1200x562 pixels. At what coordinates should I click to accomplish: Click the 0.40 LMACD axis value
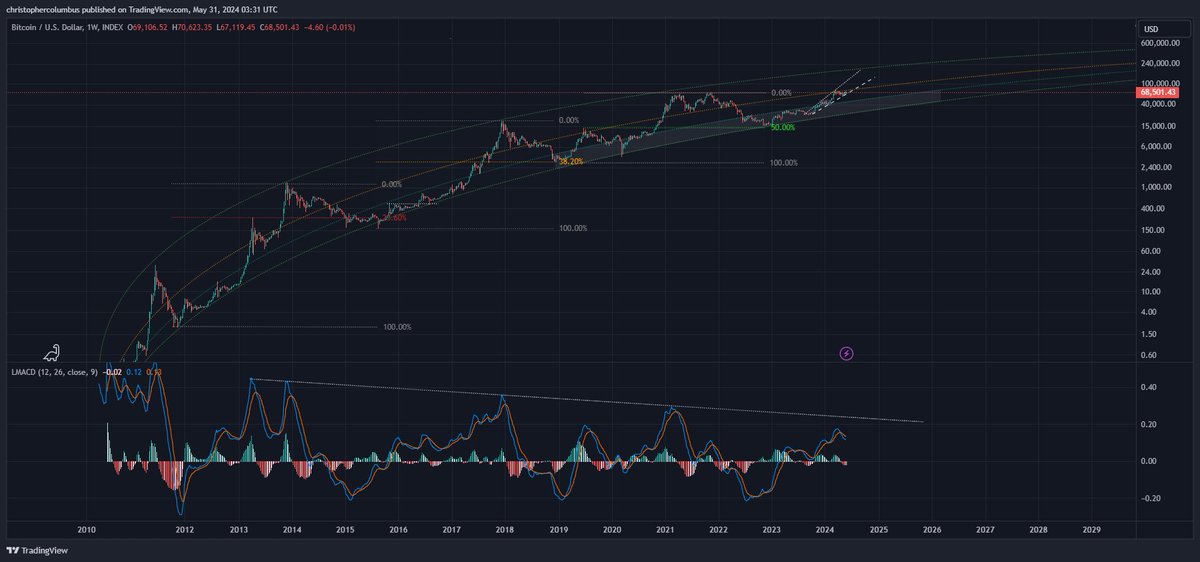coord(1151,387)
